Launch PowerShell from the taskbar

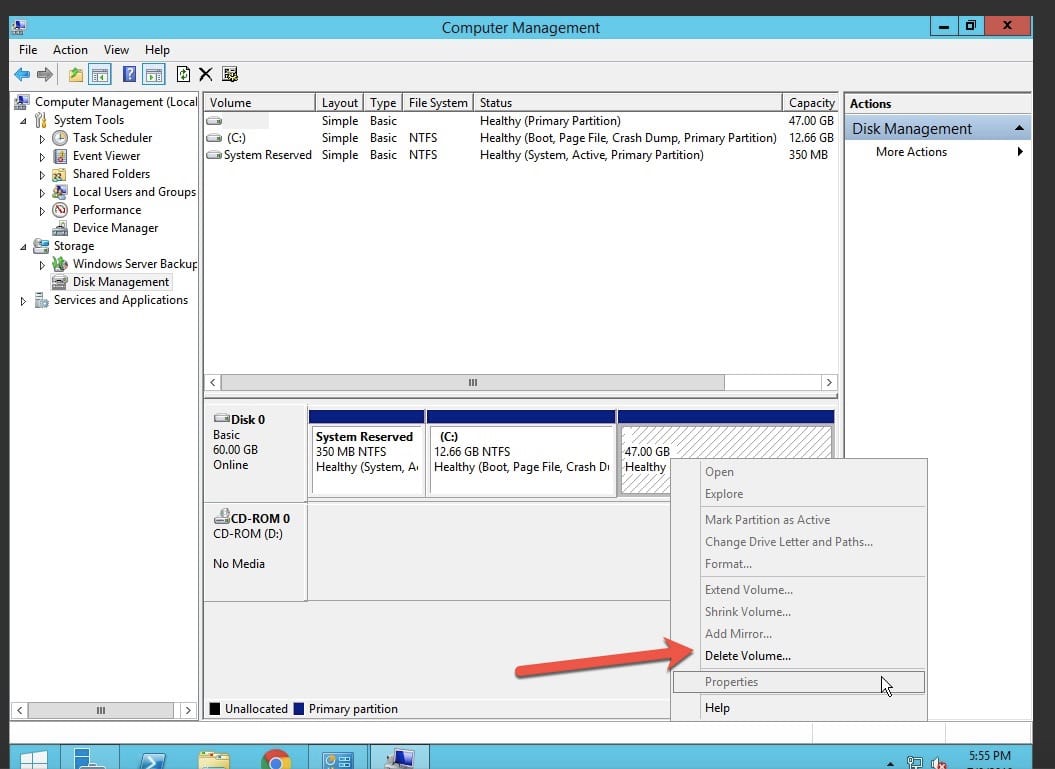click(152, 760)
